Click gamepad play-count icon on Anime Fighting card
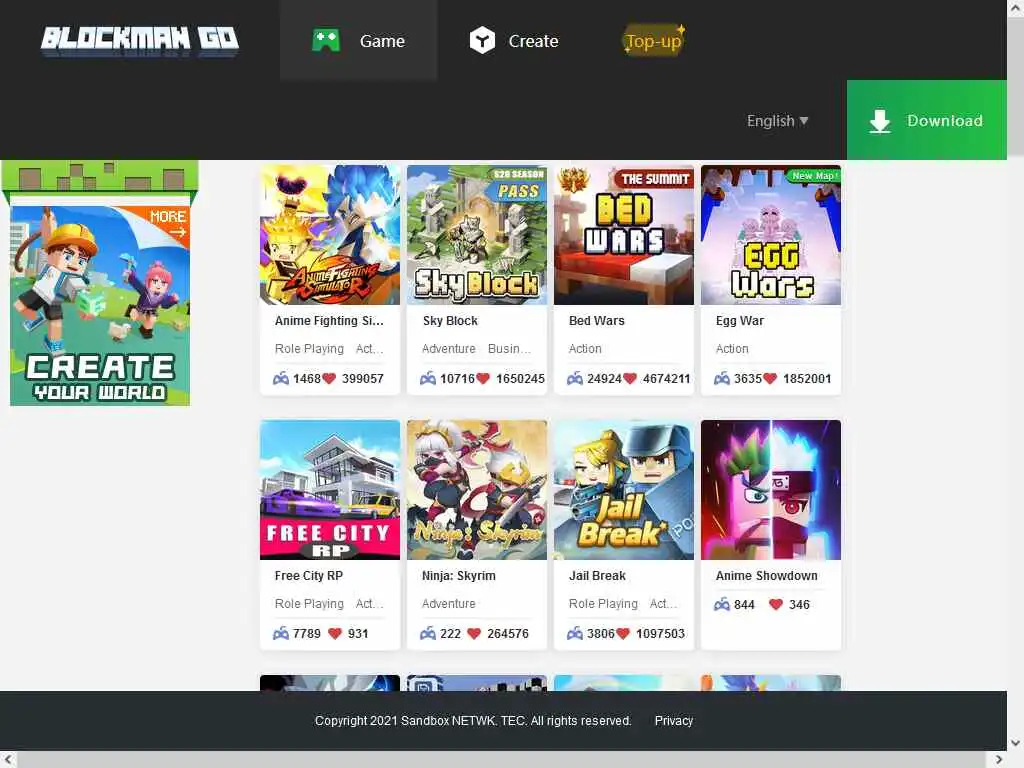The height and width of the screenshot is (768, 1024). point(281,378)
